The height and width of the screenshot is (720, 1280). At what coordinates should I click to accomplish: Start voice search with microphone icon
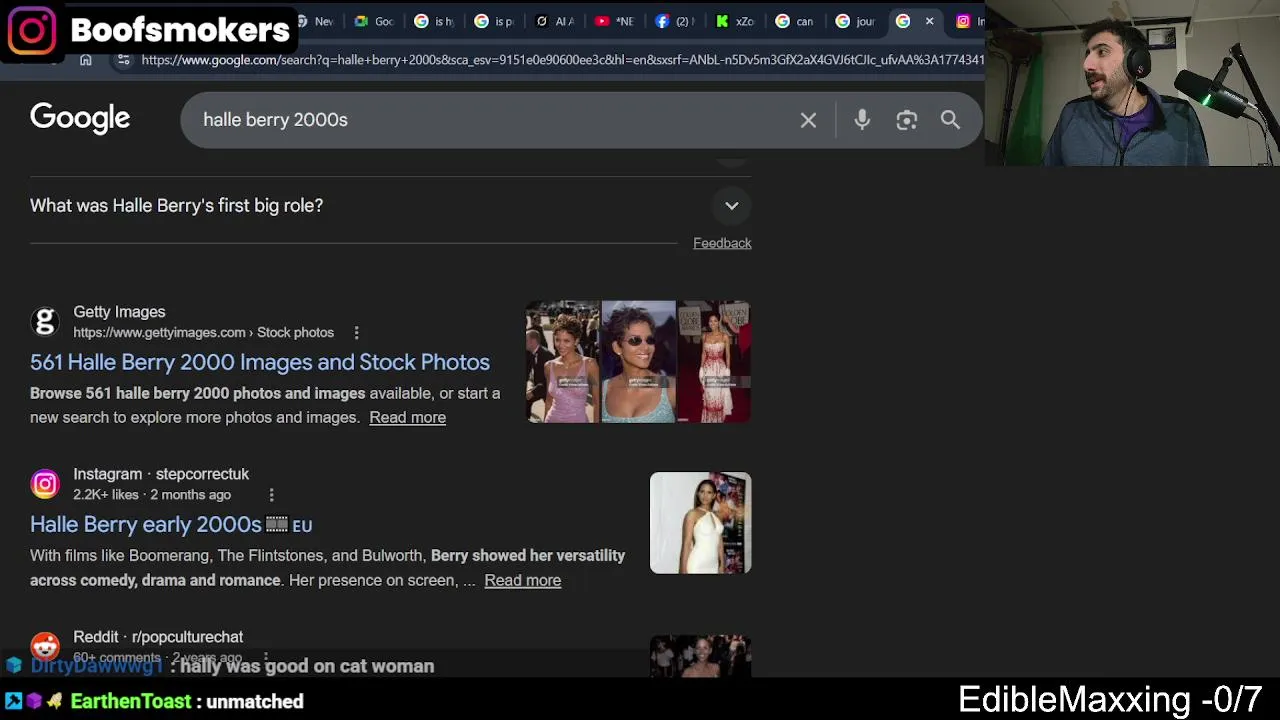862,120
